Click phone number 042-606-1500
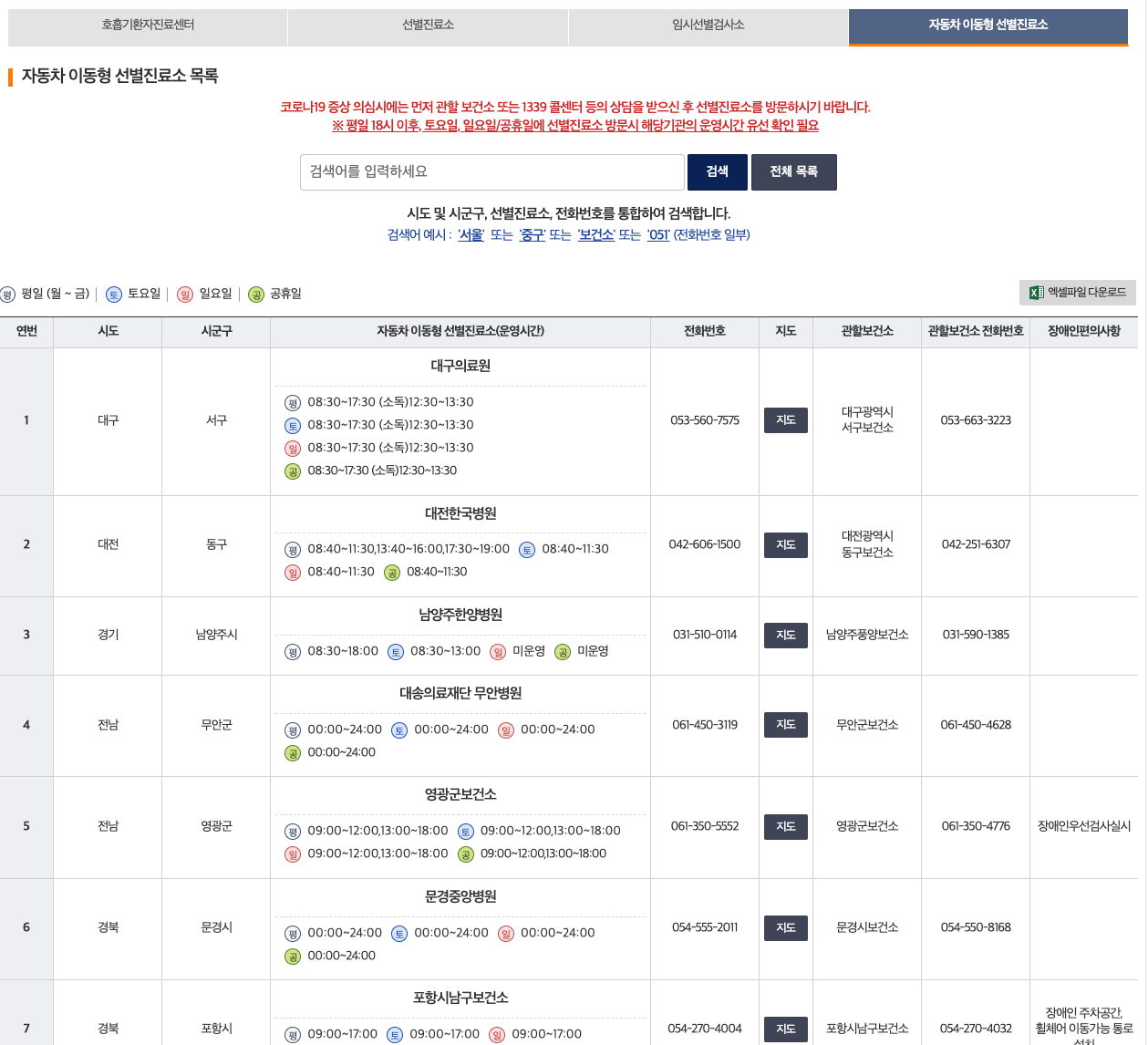The width and height of the screenshot is (1148, 1045). [x=705, y=544]
